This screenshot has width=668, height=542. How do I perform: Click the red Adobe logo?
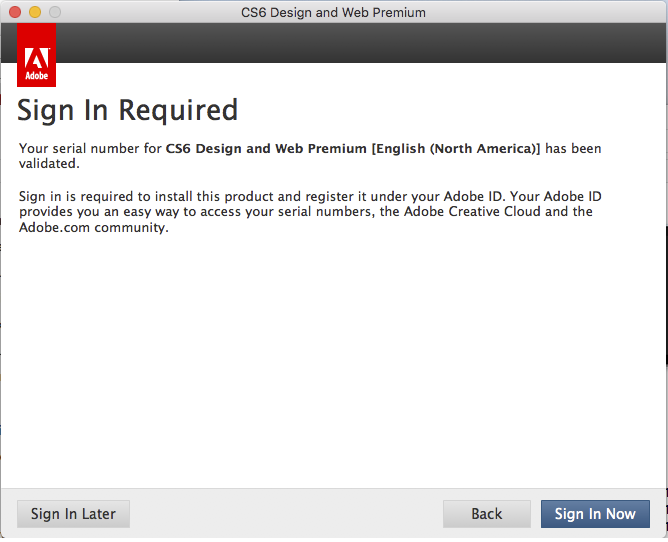(x=36, y=55)
